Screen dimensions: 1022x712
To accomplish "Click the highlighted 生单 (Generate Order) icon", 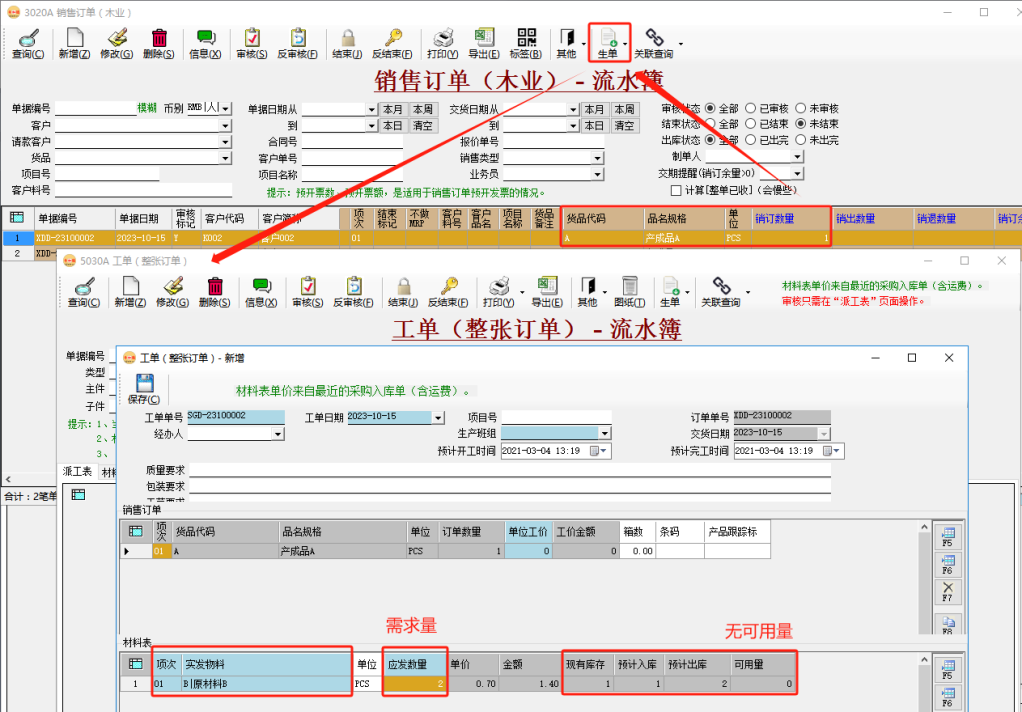I will [609, 37].
